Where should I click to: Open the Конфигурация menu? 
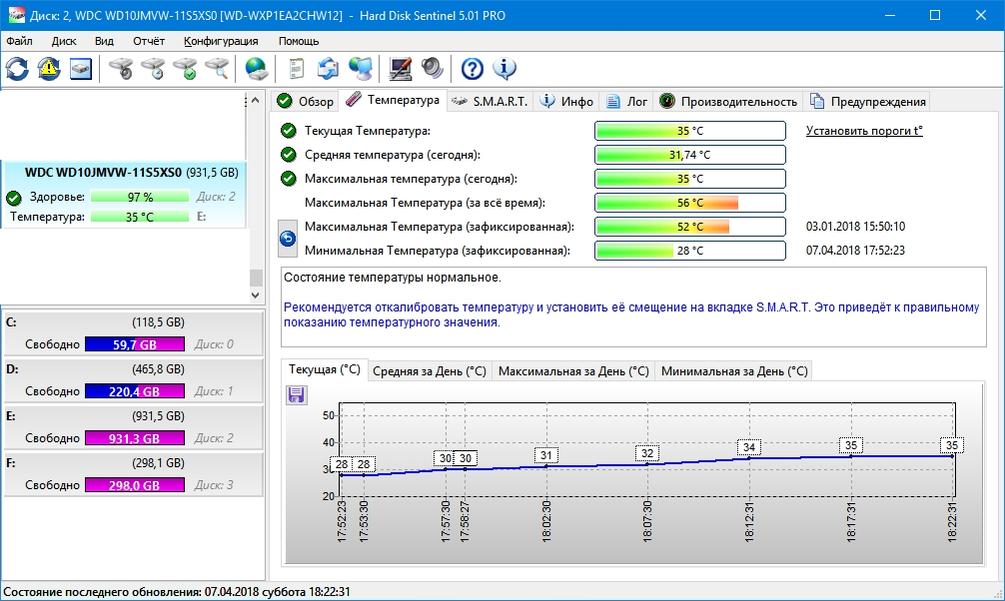[x=221, y=41]
